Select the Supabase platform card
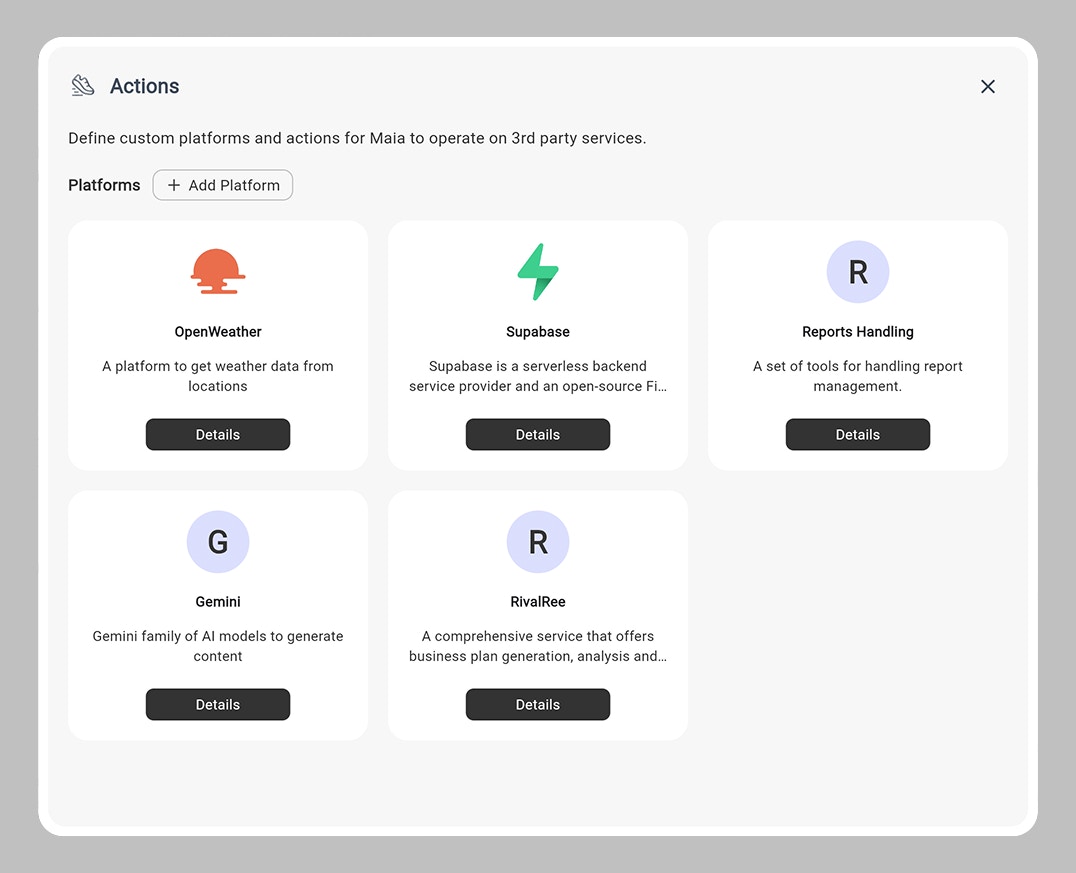Viewport: 1076px width, 873px height. (x=538, y=345)
